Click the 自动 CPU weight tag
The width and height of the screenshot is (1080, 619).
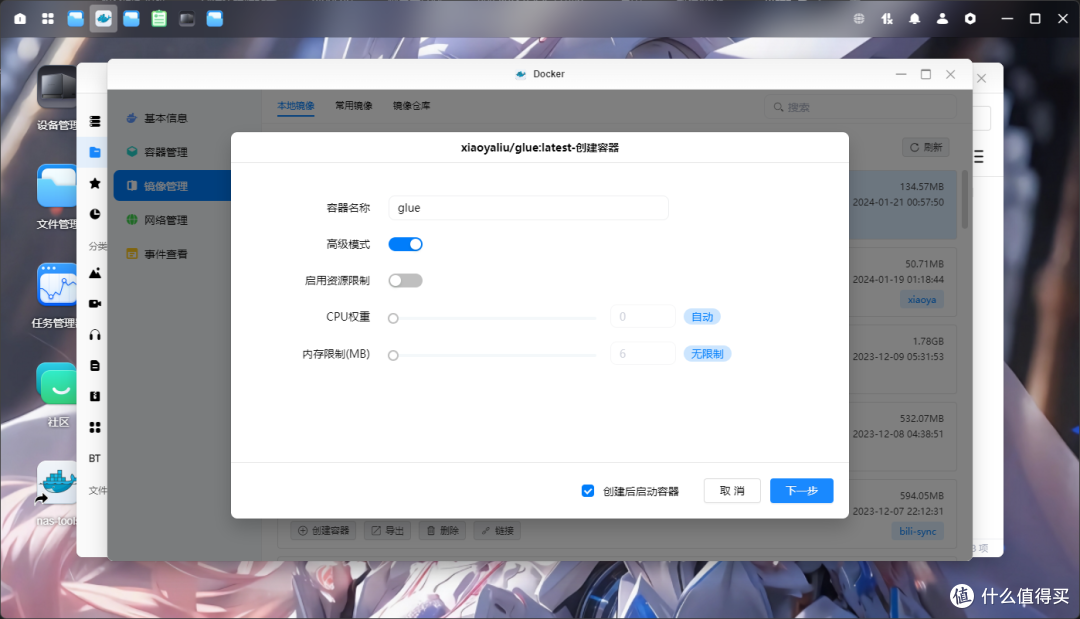[702, 317]
